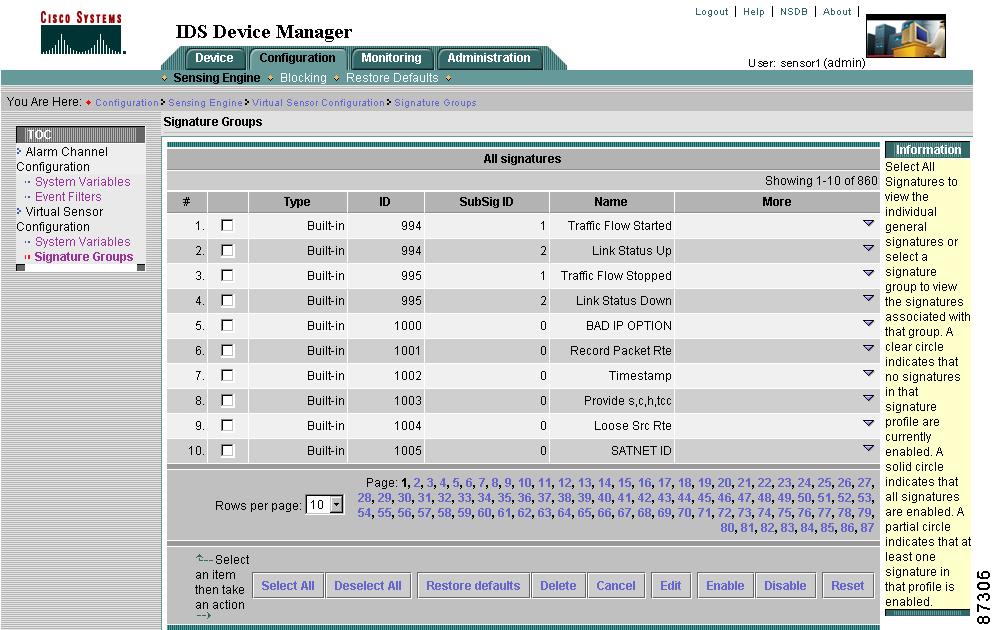Click the More arrow for Timestamp row
Viewport: 995px width, 630px height.
(x=868, y=374)
